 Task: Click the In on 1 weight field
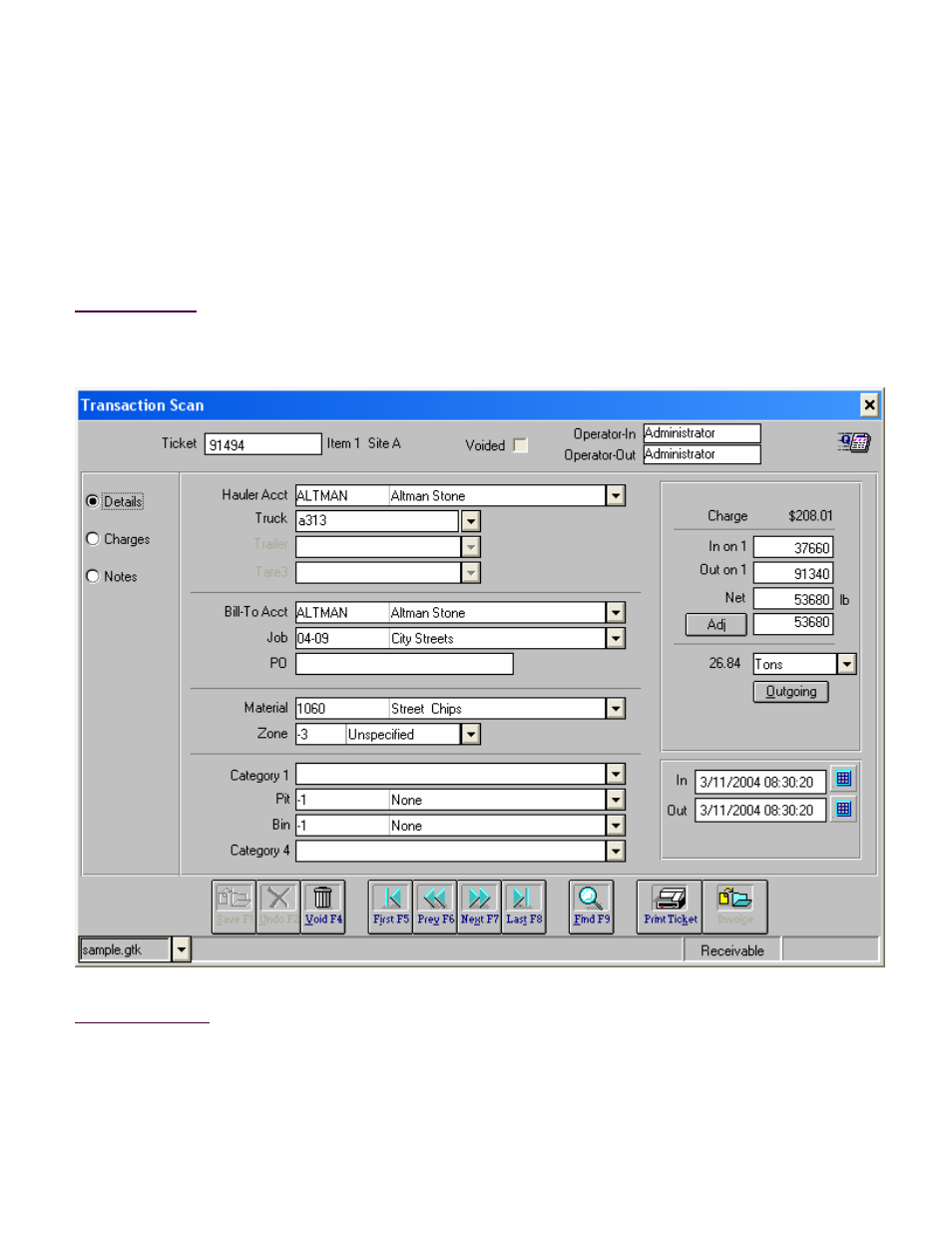point(793,547)
